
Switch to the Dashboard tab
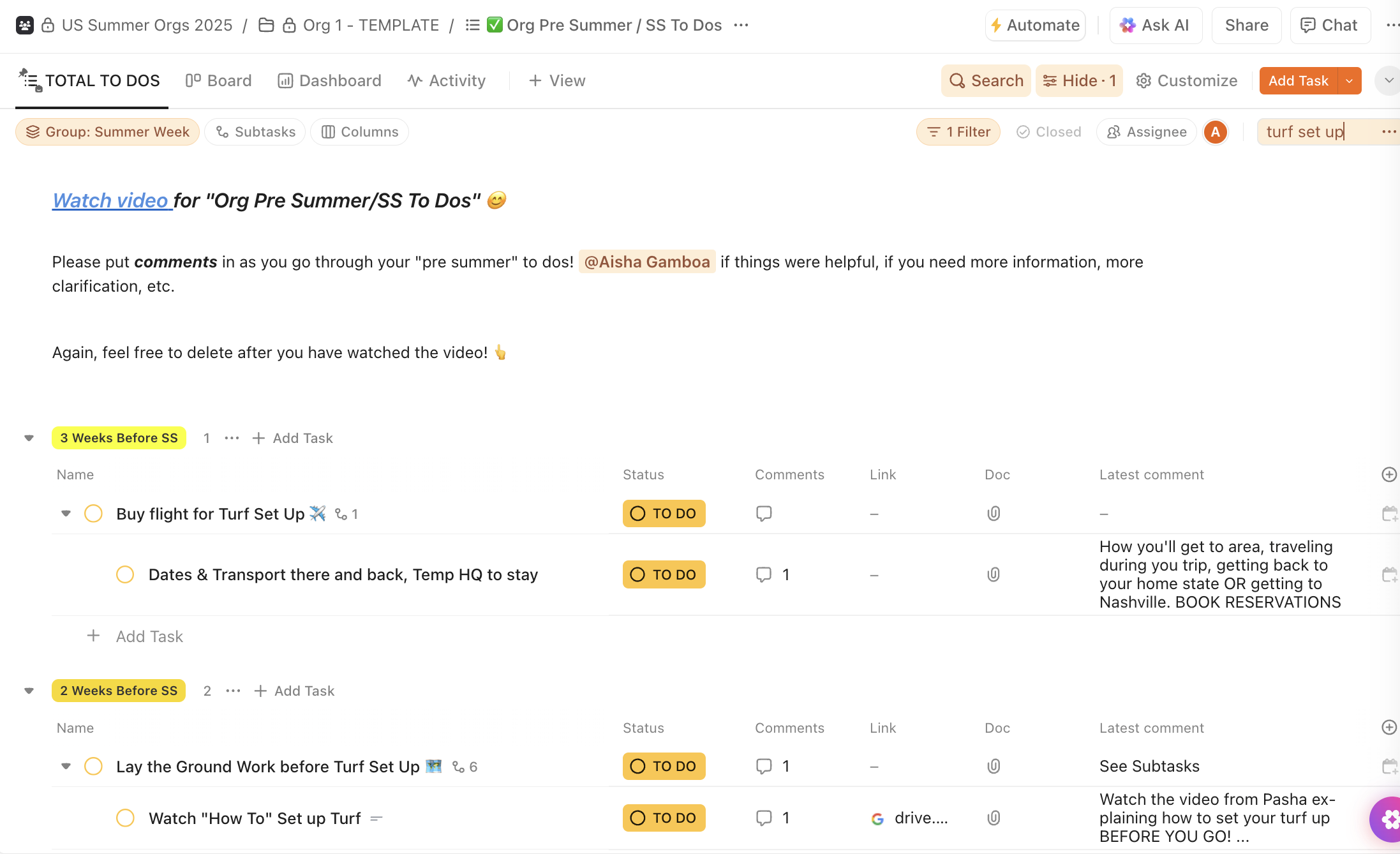(x=330, y=81)
